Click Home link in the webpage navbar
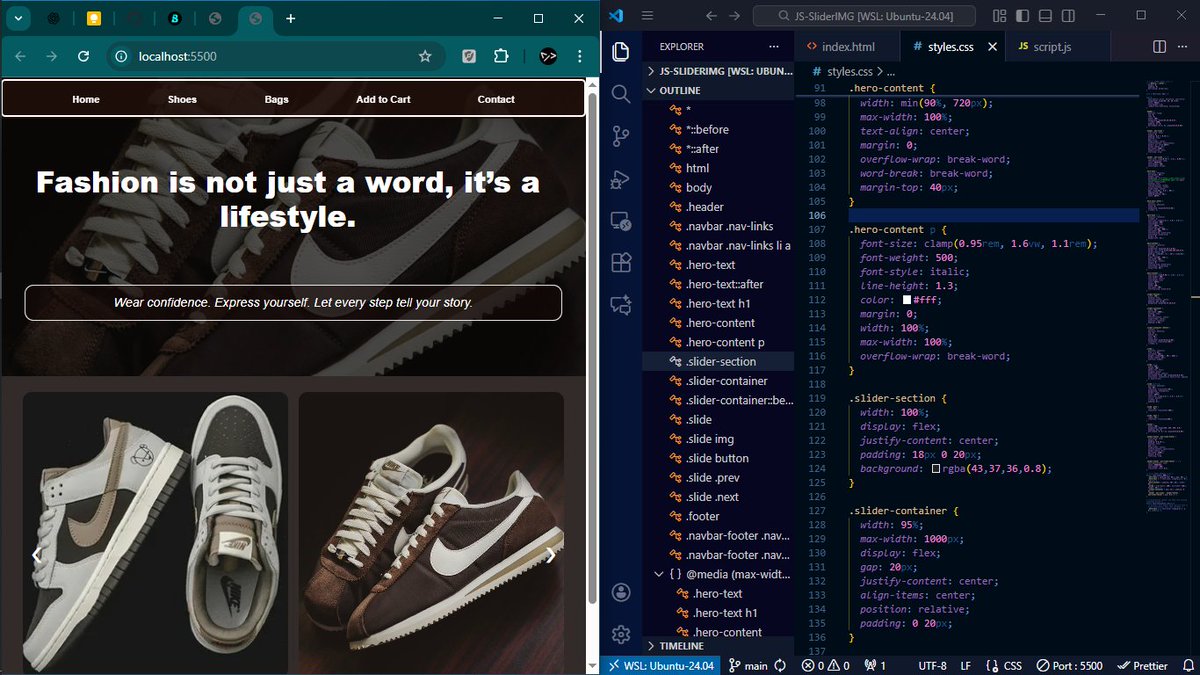The width and height of the screenshot is (1200, 675). pos(86,99)
